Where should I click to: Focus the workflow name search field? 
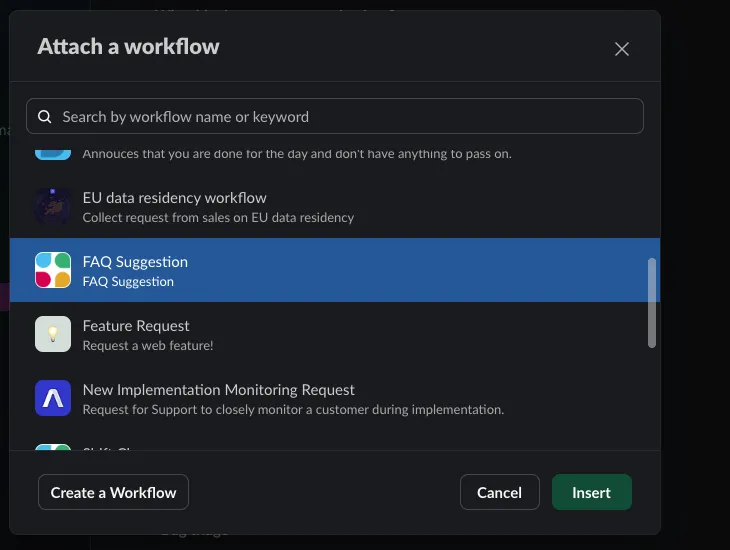[340, 117]
